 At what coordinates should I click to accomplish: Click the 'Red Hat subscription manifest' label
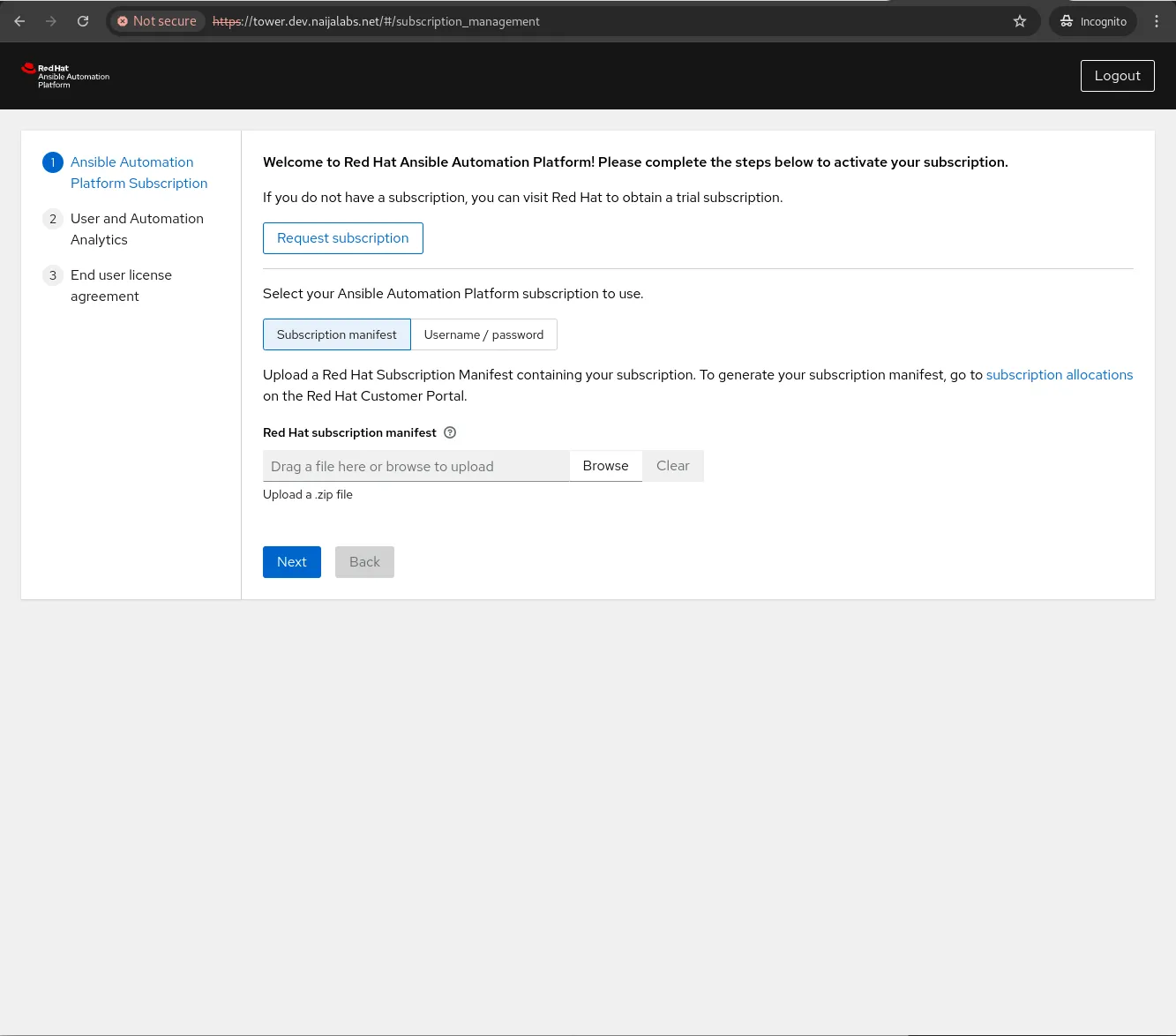pyautogui.click(x=349, y=432)
